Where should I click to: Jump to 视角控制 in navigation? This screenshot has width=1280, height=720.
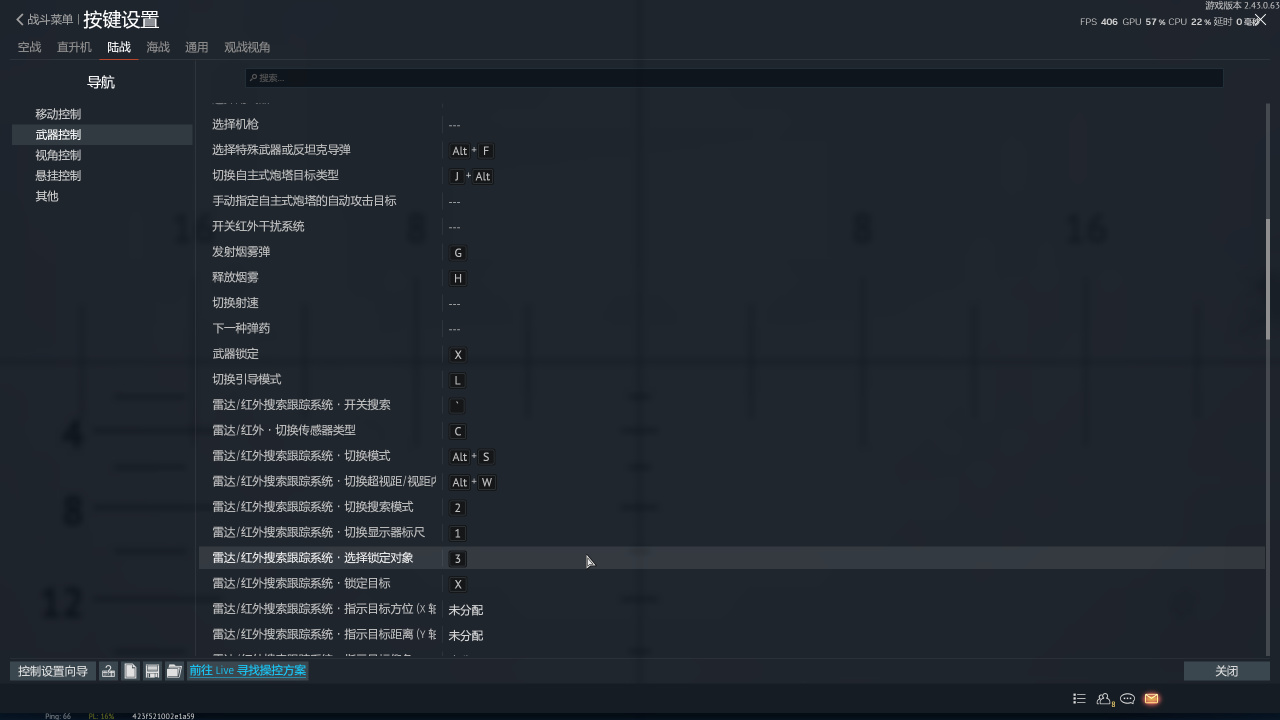click(58, 155)
